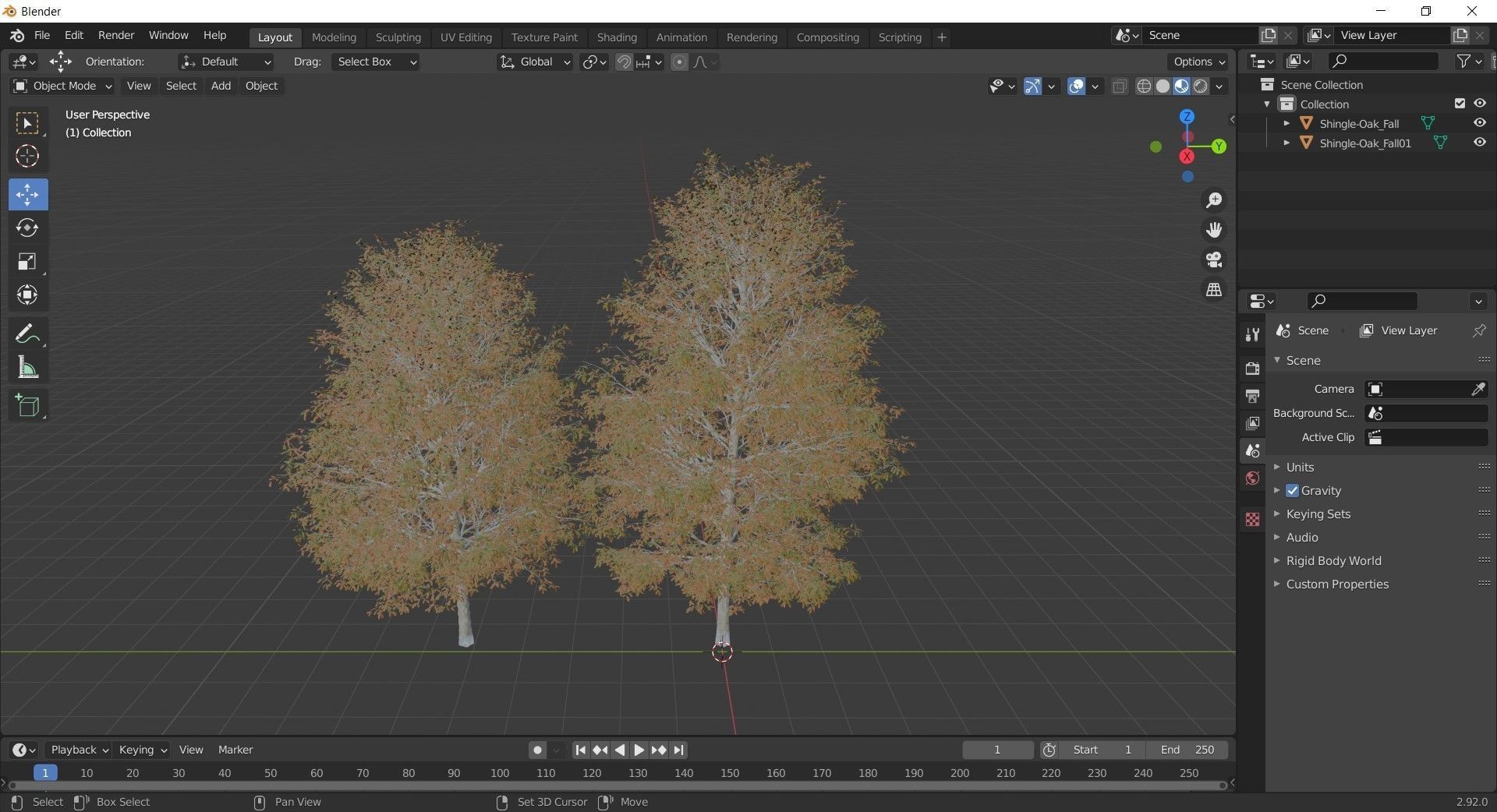
Task: Click the outliner search field
Action: [1383, 61]
